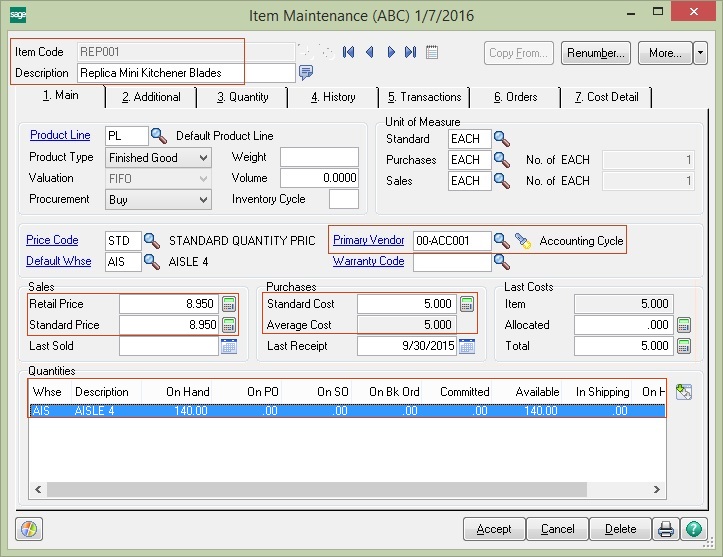This screenshot has width=723, height=557.
Task: Open the item memo notepad icon
Action: click(432, 52)
